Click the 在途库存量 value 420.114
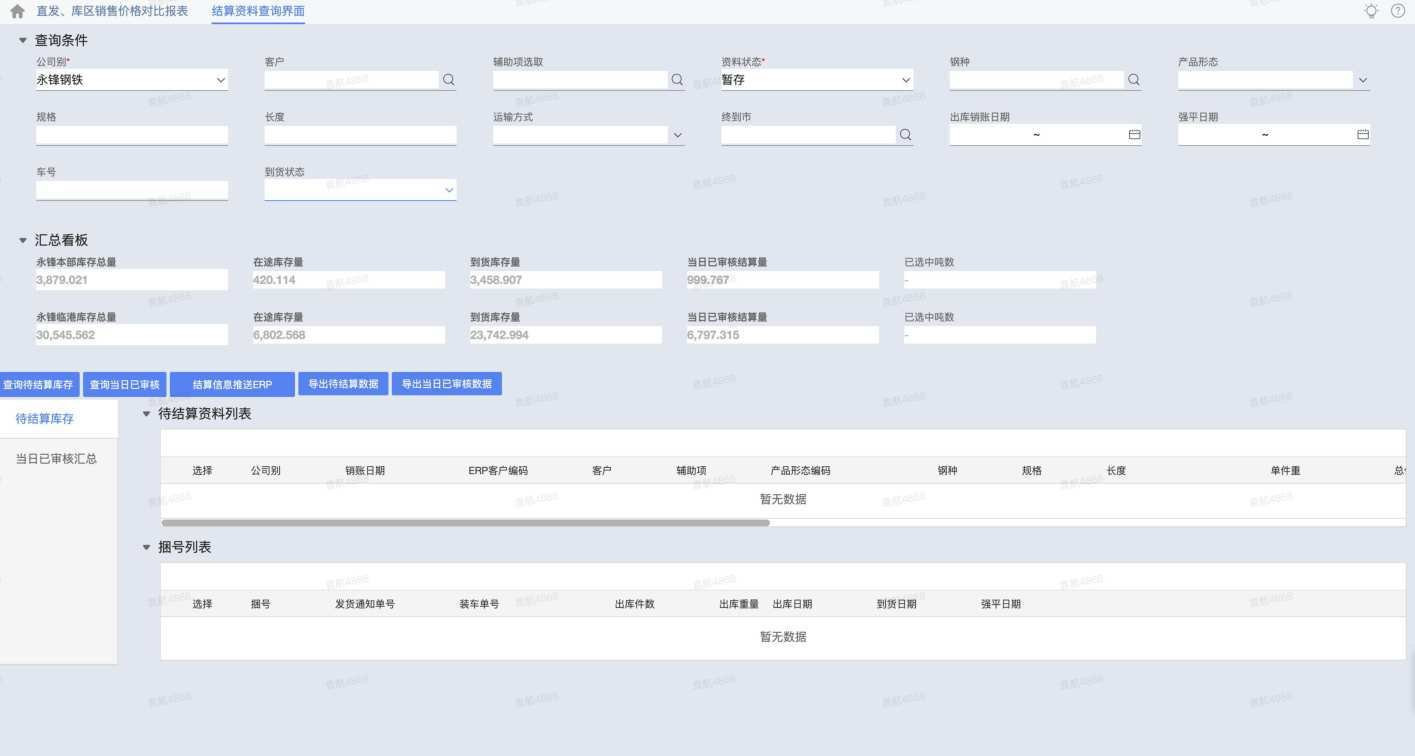The image size is (1415, 756). tap(349, 280)
